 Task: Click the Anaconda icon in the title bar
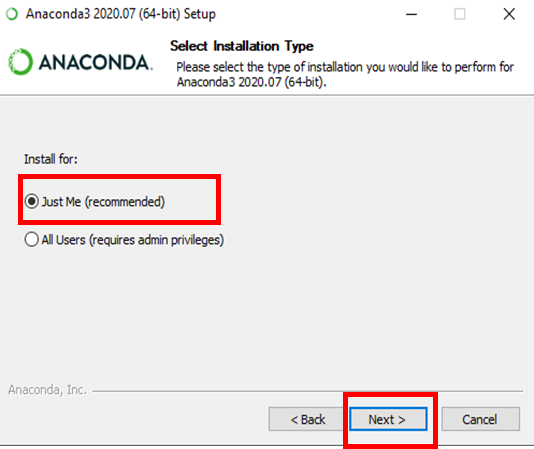coord(12,14)
